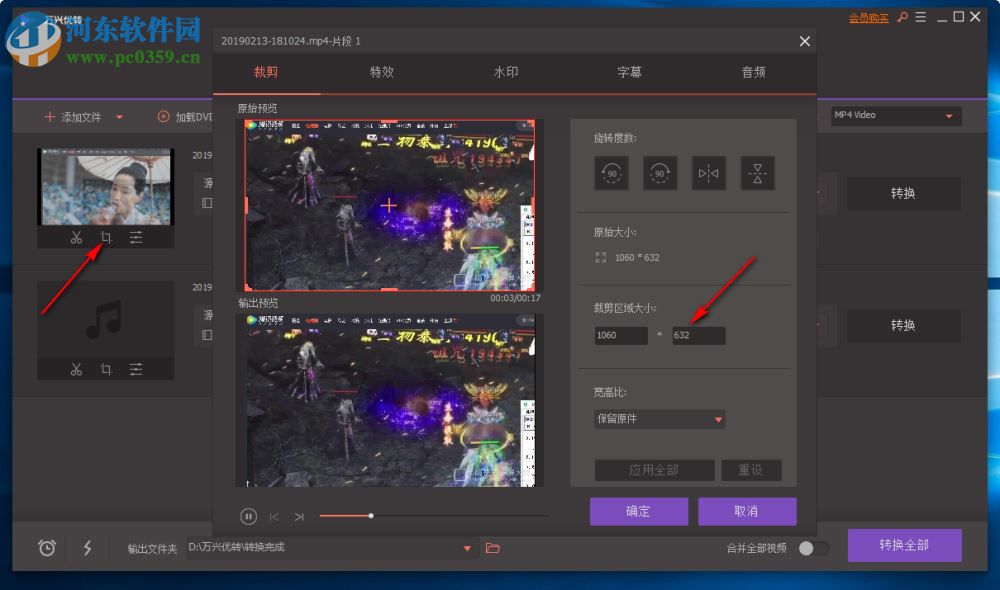Click the 确定 confirm button
This screenshot has height=590, width=1000.
click(639, 511)
